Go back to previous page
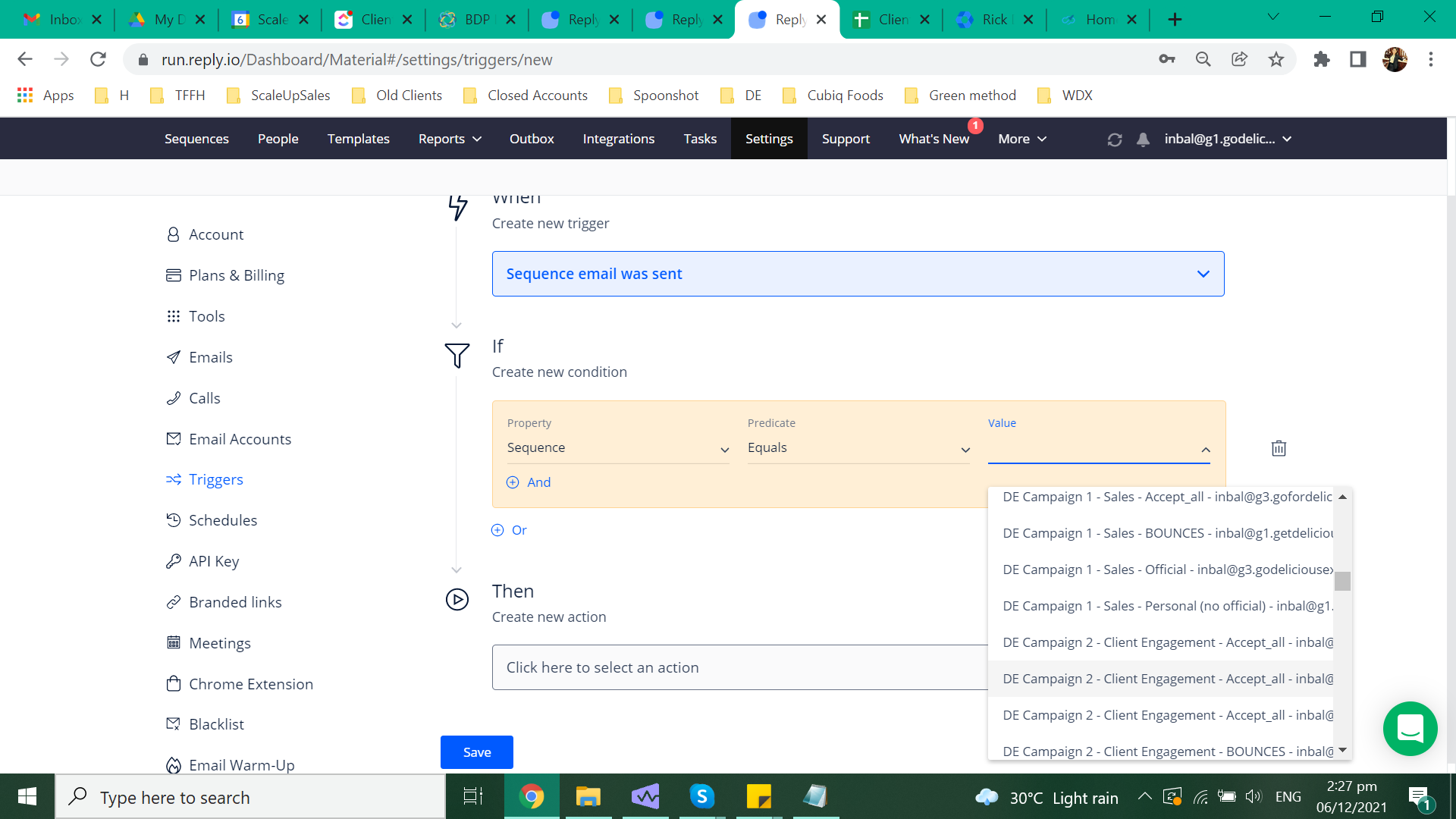This screenshot has height=819, width=1456. tap(25, 59)
